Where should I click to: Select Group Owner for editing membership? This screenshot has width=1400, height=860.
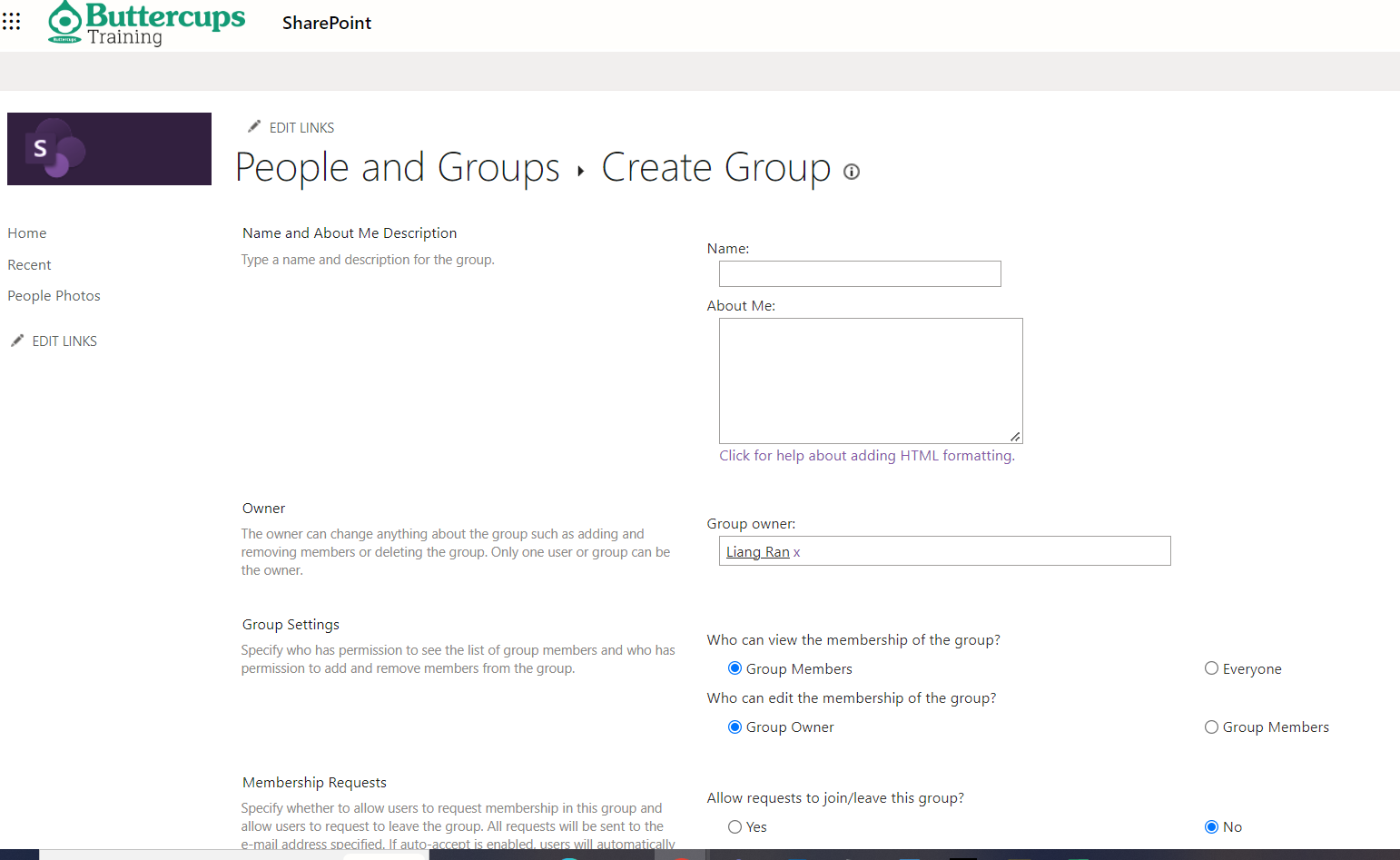coord(735,727)
